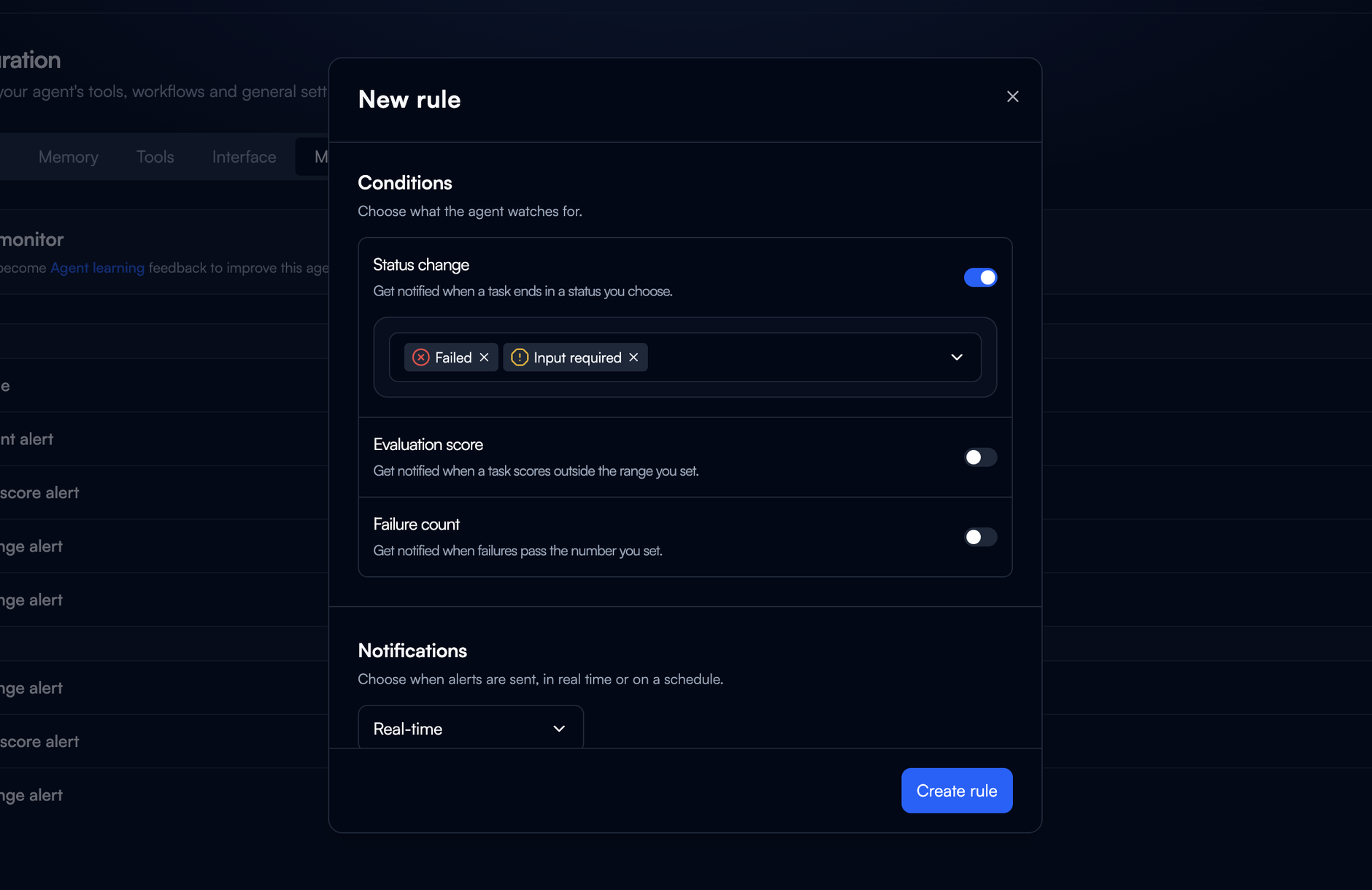This screenshot has height=890, width=1372.
Task: Click the Status change heading text
Action: pos(421,265)
